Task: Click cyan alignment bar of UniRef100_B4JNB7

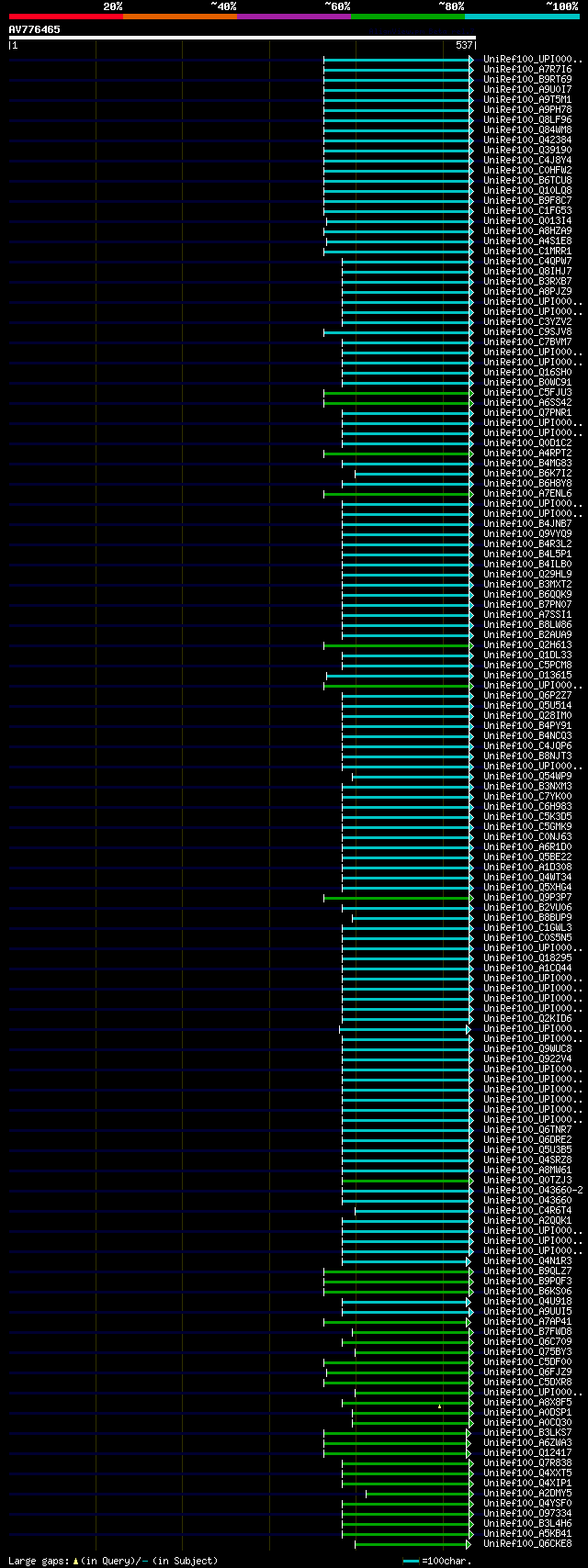Action: (408, 524)
